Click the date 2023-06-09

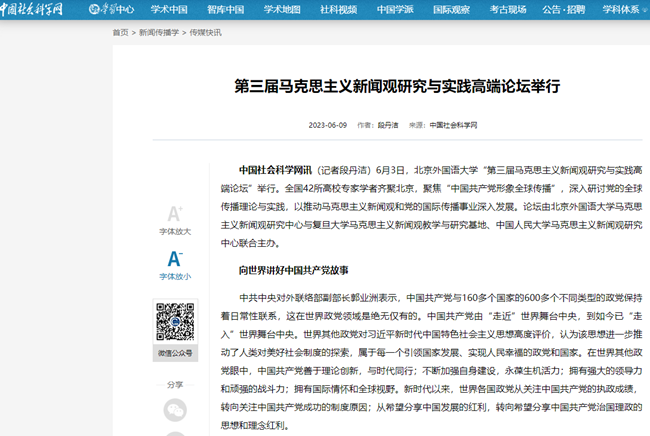(327, 125)
